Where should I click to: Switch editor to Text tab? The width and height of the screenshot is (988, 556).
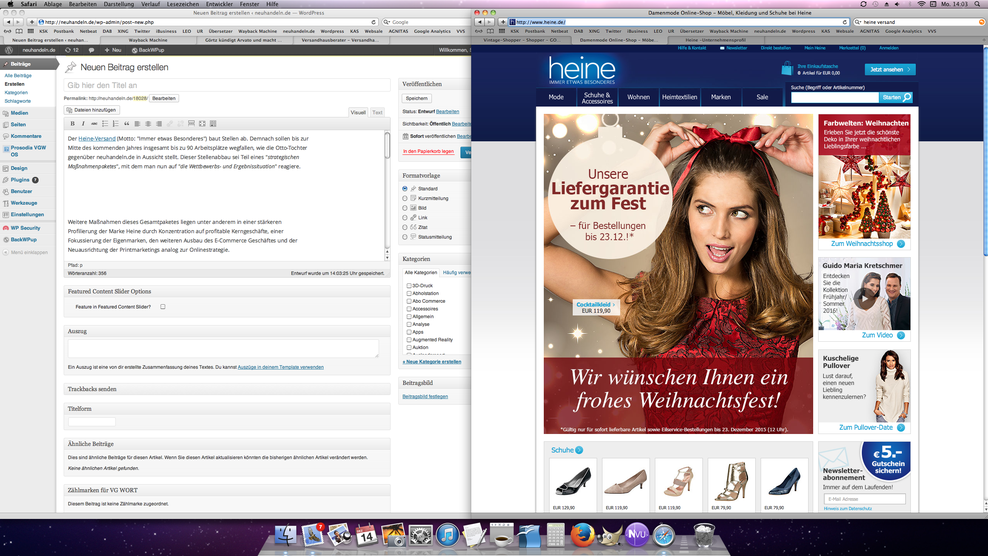pyautogui.click(x=377, y=112)
